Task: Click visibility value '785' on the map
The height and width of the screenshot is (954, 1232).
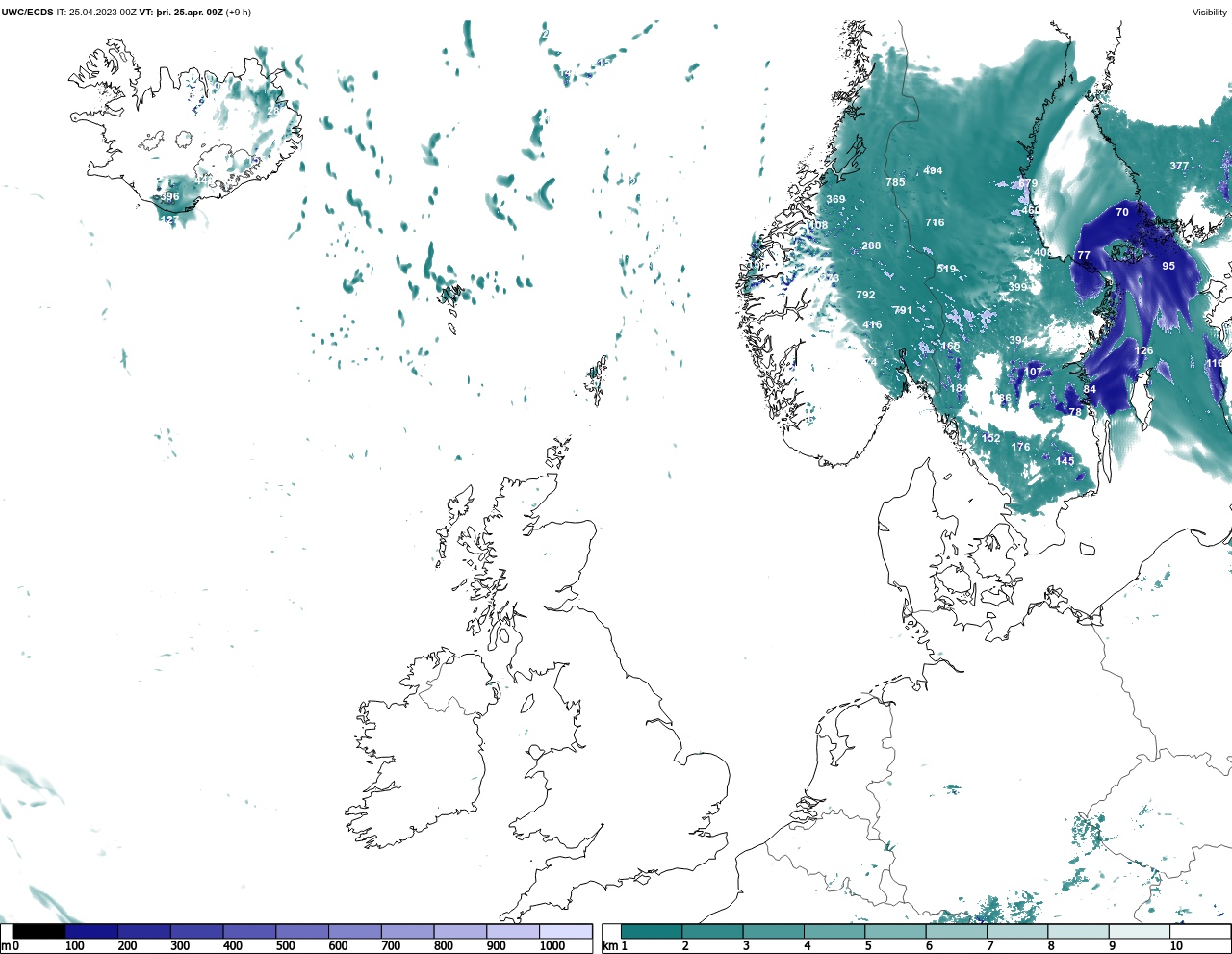Action: (895, 182)
